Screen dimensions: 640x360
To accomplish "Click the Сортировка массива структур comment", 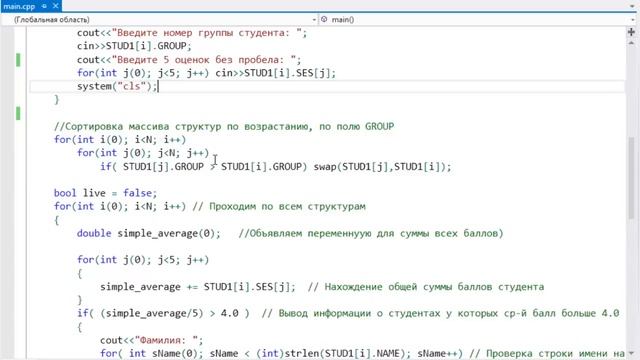I will pyautogui.click(x=224, y=127).
